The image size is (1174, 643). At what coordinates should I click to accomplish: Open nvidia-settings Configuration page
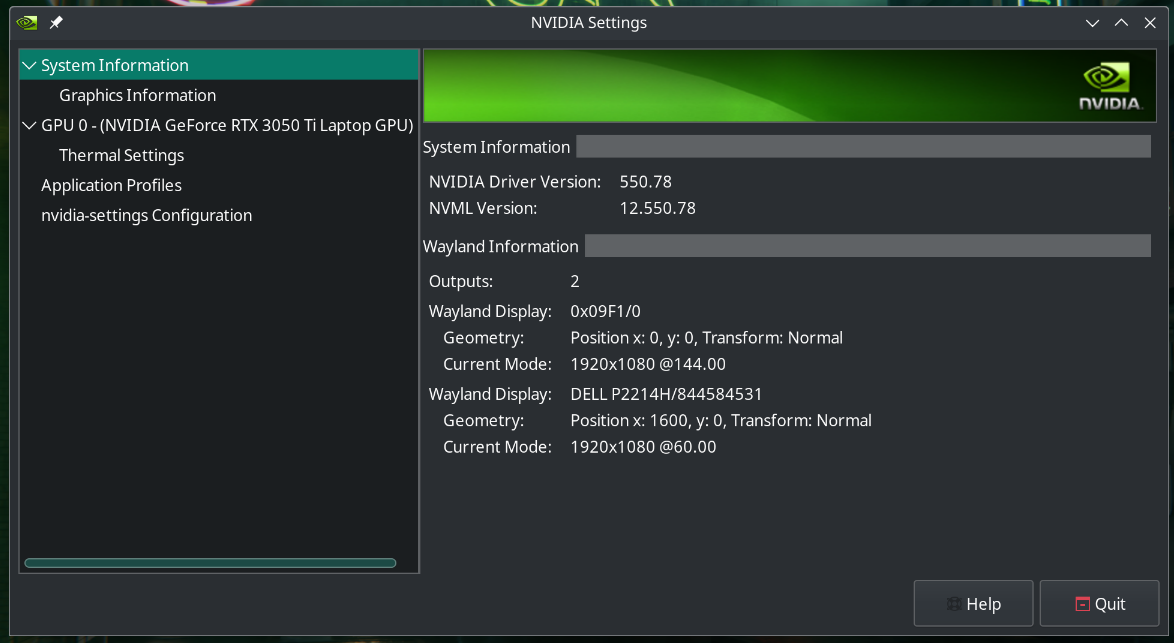(x=146, y=215)
